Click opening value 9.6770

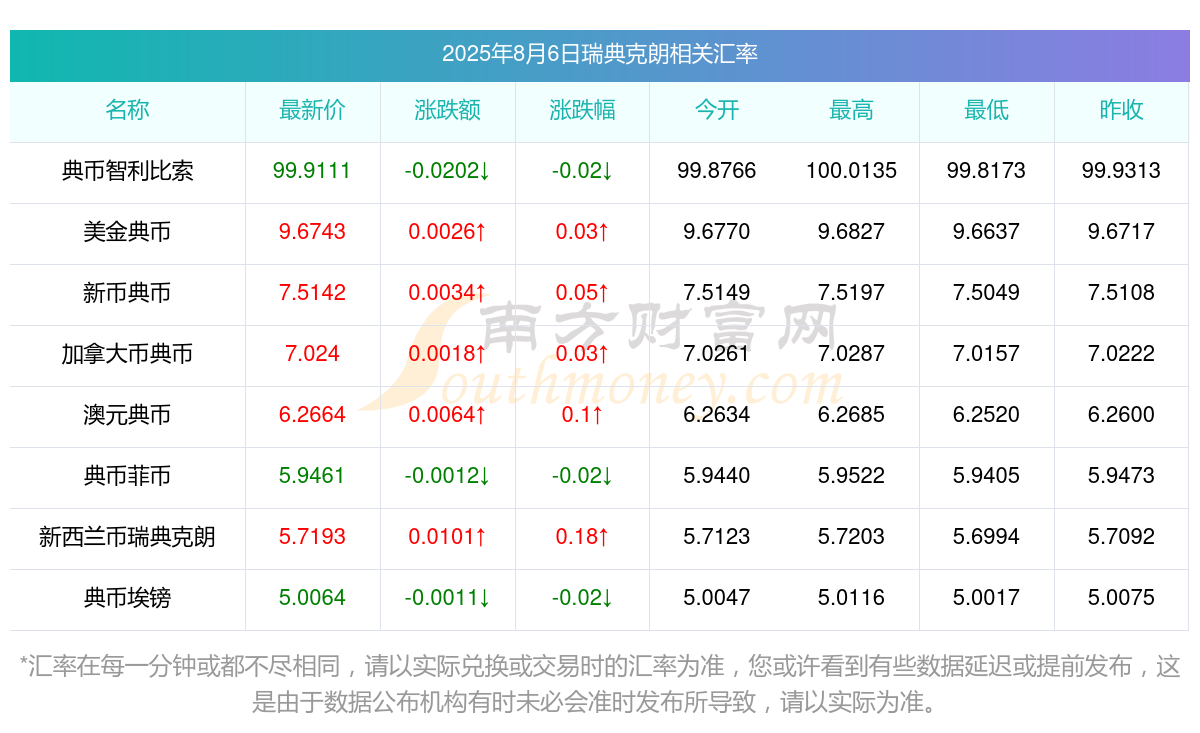pyautogui.click(x=717, y=232)
